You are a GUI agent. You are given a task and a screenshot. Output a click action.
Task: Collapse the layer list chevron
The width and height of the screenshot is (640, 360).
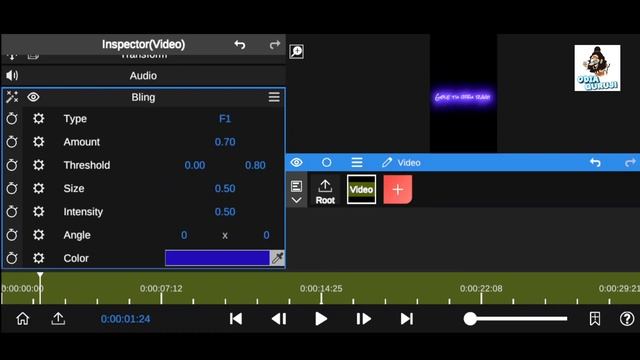tap(296, 200)
